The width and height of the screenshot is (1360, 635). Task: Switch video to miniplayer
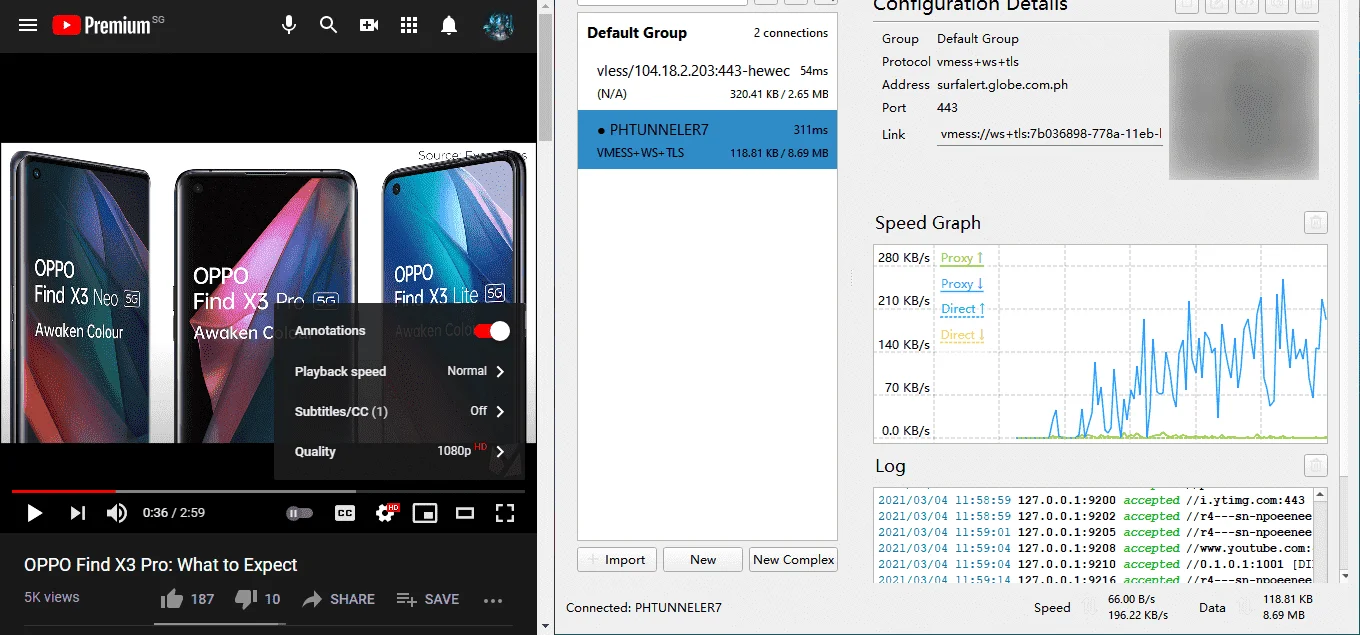[x=425, y=513]
